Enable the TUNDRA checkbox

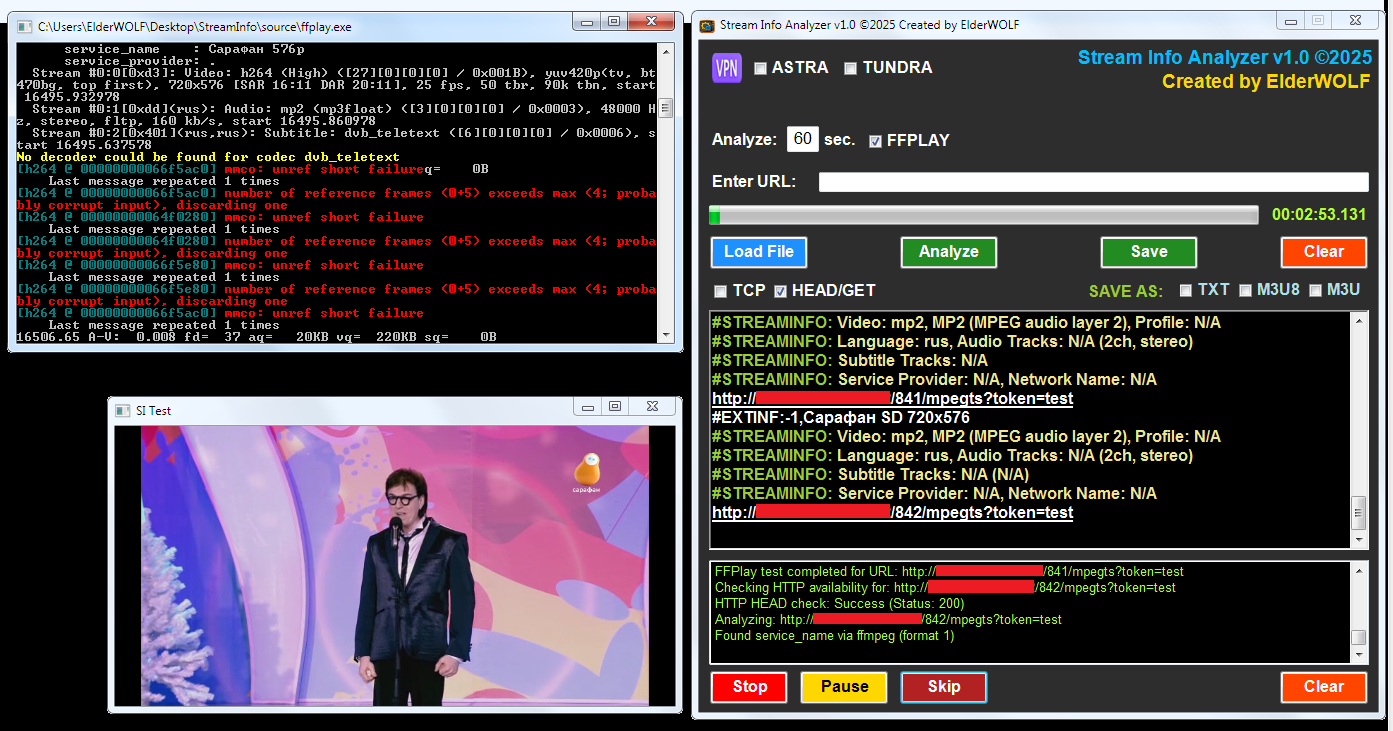[x=850, y=68]
